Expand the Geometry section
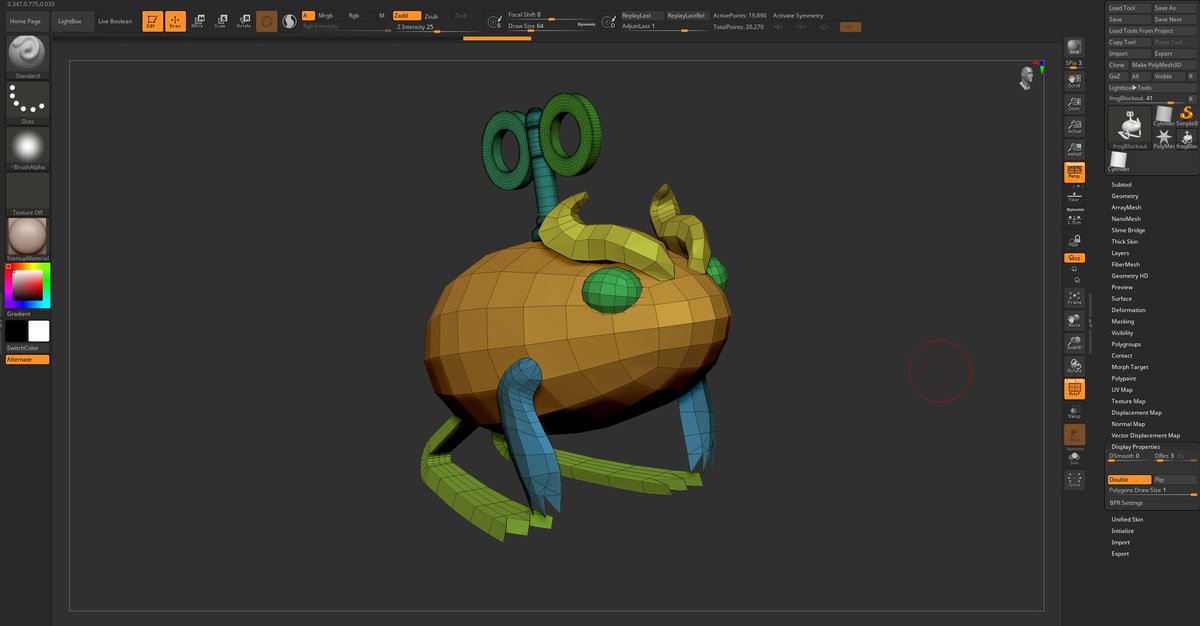The width and height of the screenshot is (1200, 626). click(1124, 196)
